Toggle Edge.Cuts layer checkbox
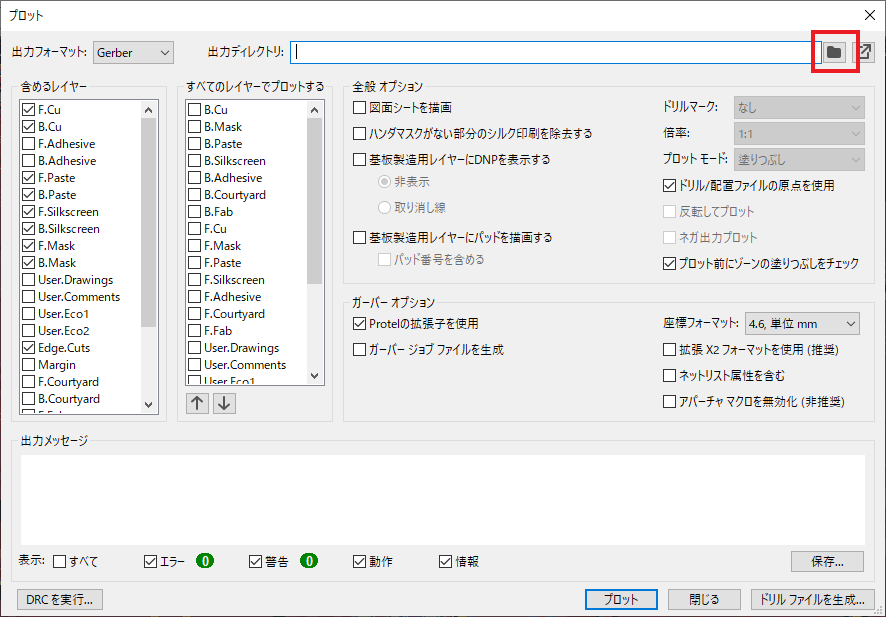Image resolution: width=886 pixels, height=617 pixels. pos(28,347)
